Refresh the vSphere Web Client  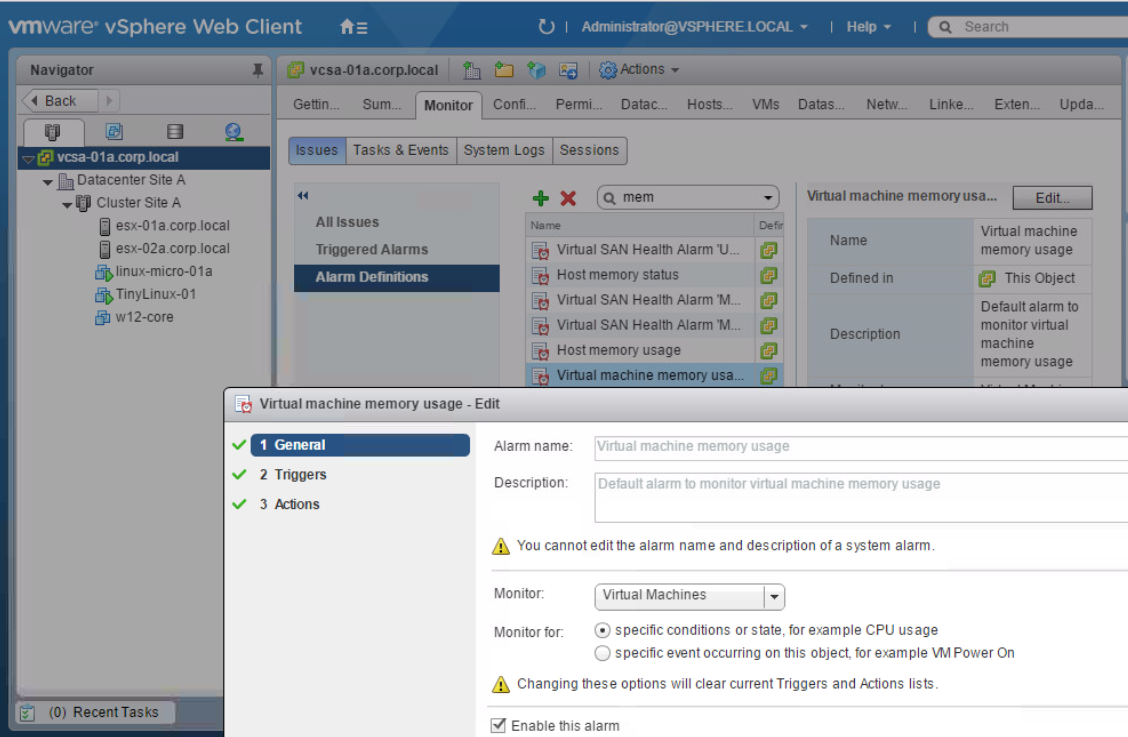[547, 27]
